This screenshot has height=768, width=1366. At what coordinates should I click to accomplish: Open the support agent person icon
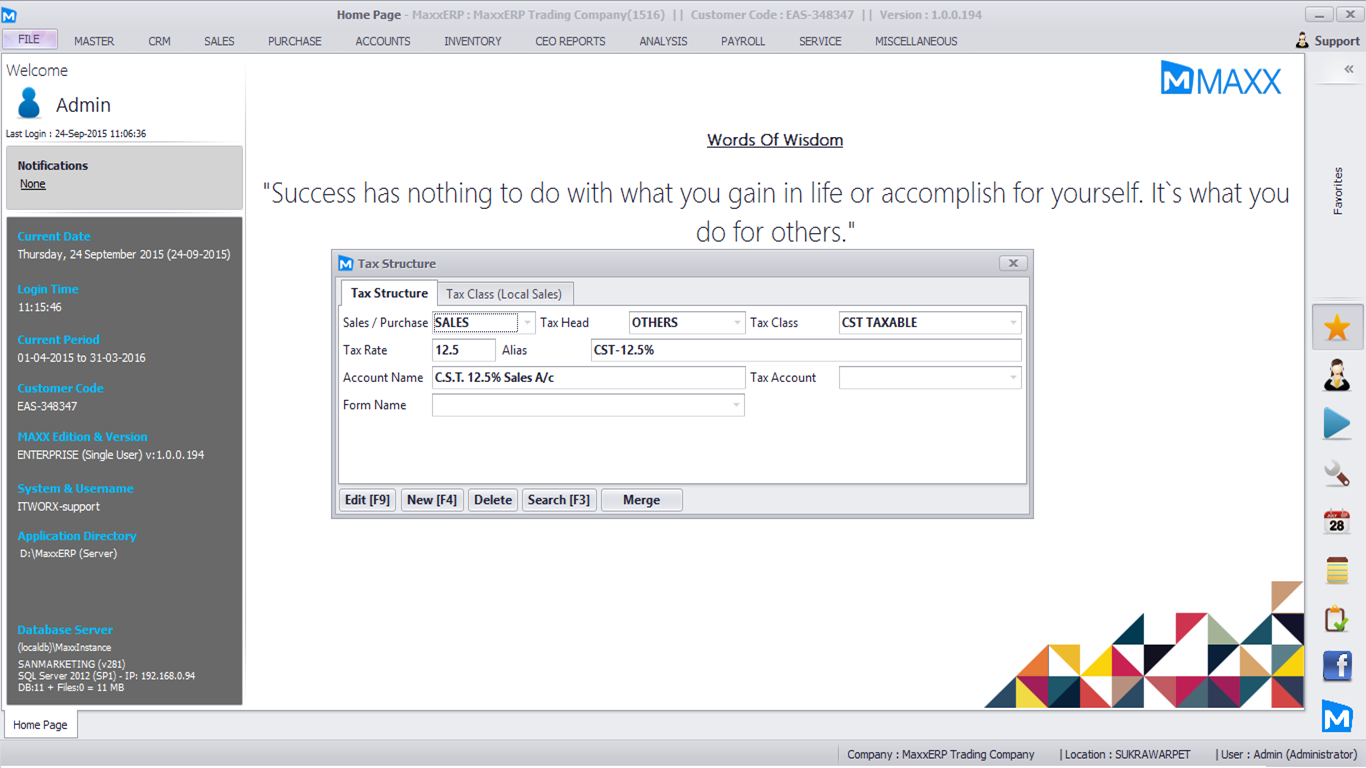pos(1337,376)
